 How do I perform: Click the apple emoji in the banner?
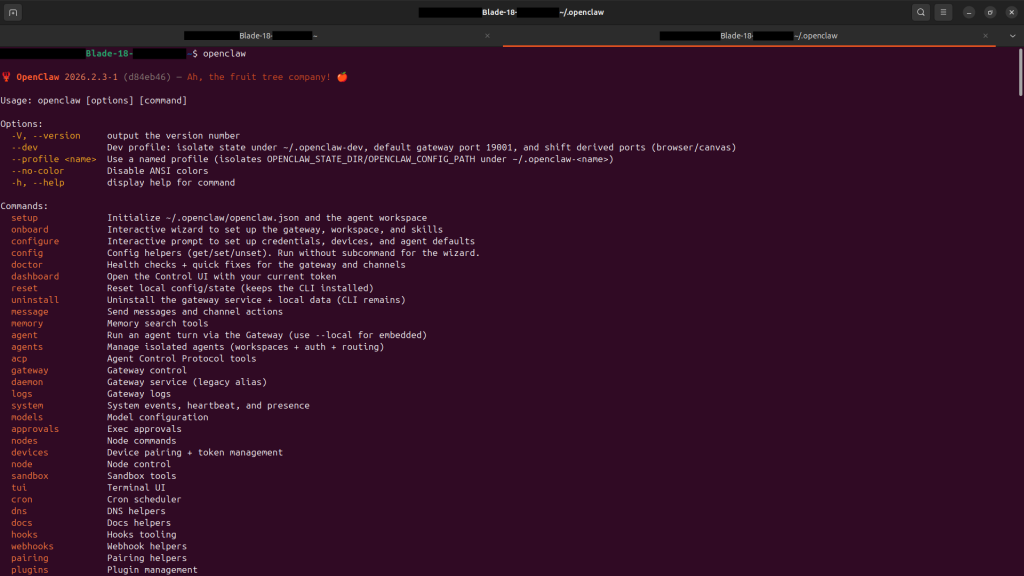[x=342, y=77]
